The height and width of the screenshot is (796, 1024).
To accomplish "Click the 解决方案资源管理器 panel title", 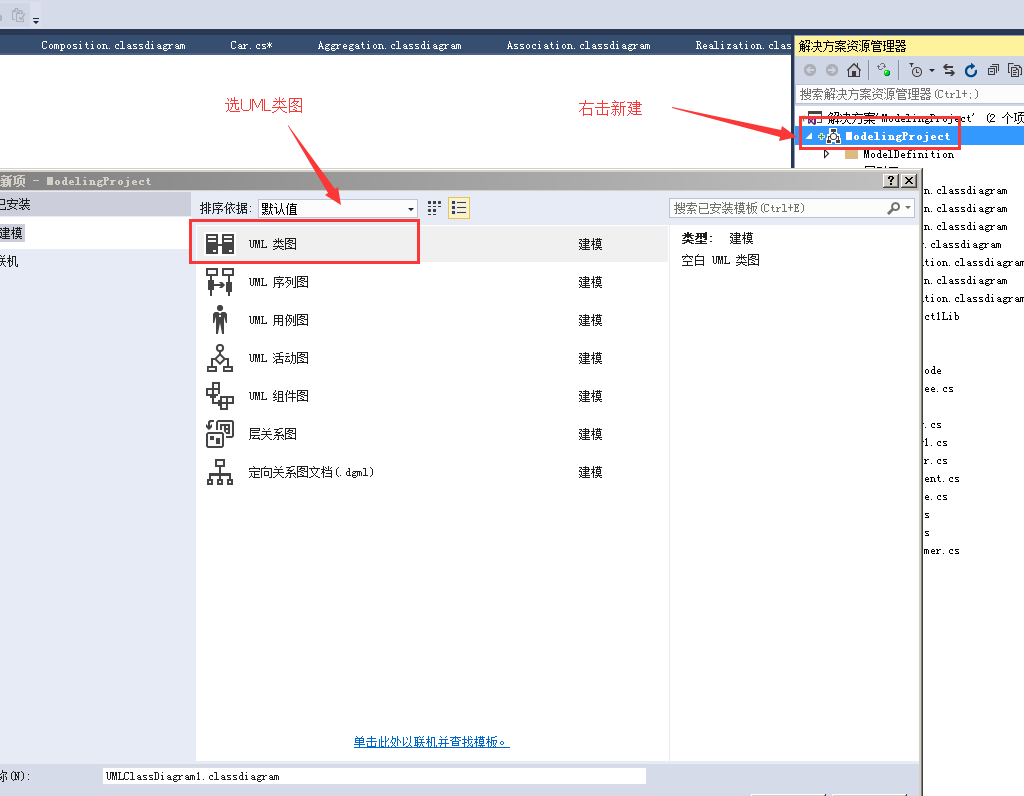I will [852, 46].
